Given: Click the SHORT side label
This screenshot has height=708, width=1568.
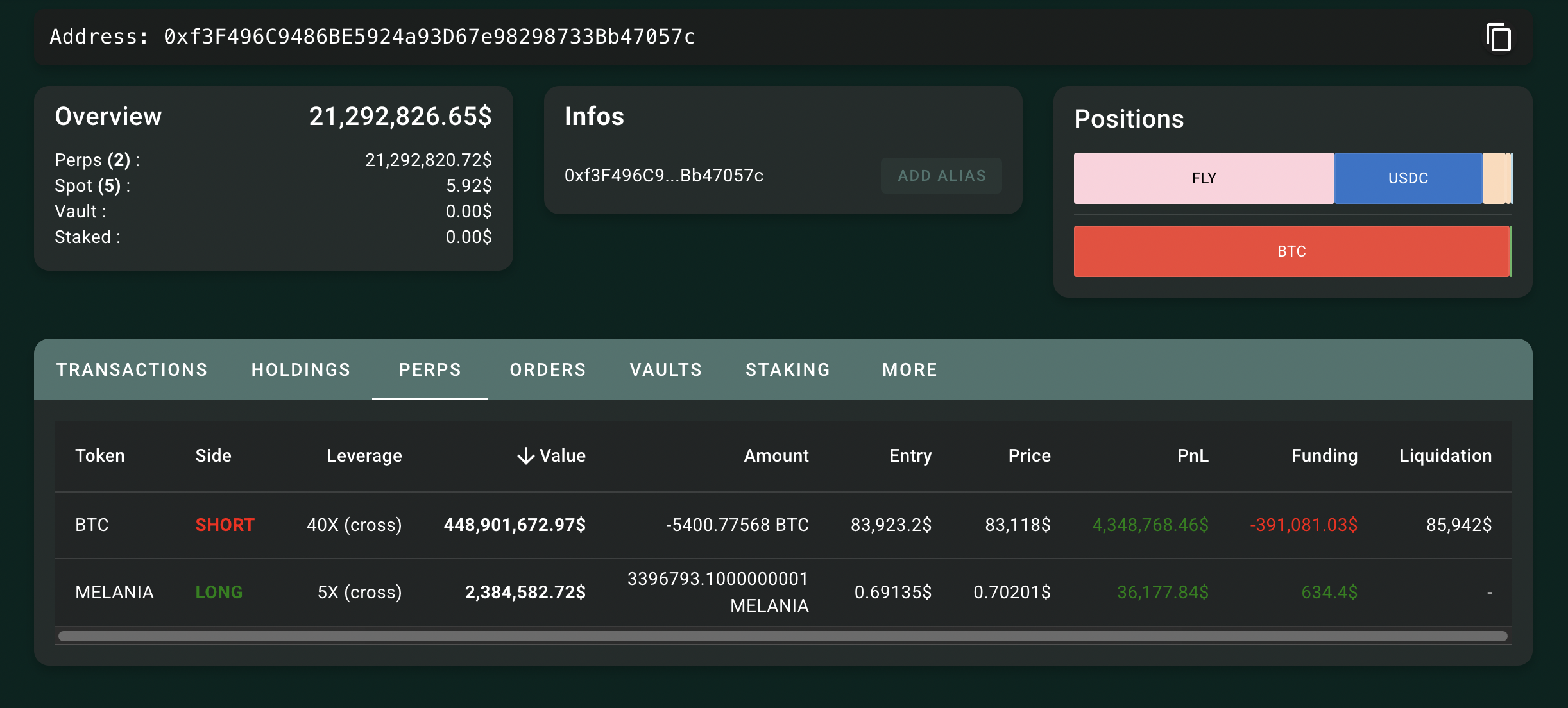Looking at the screenshot, I should click(225, 525).
